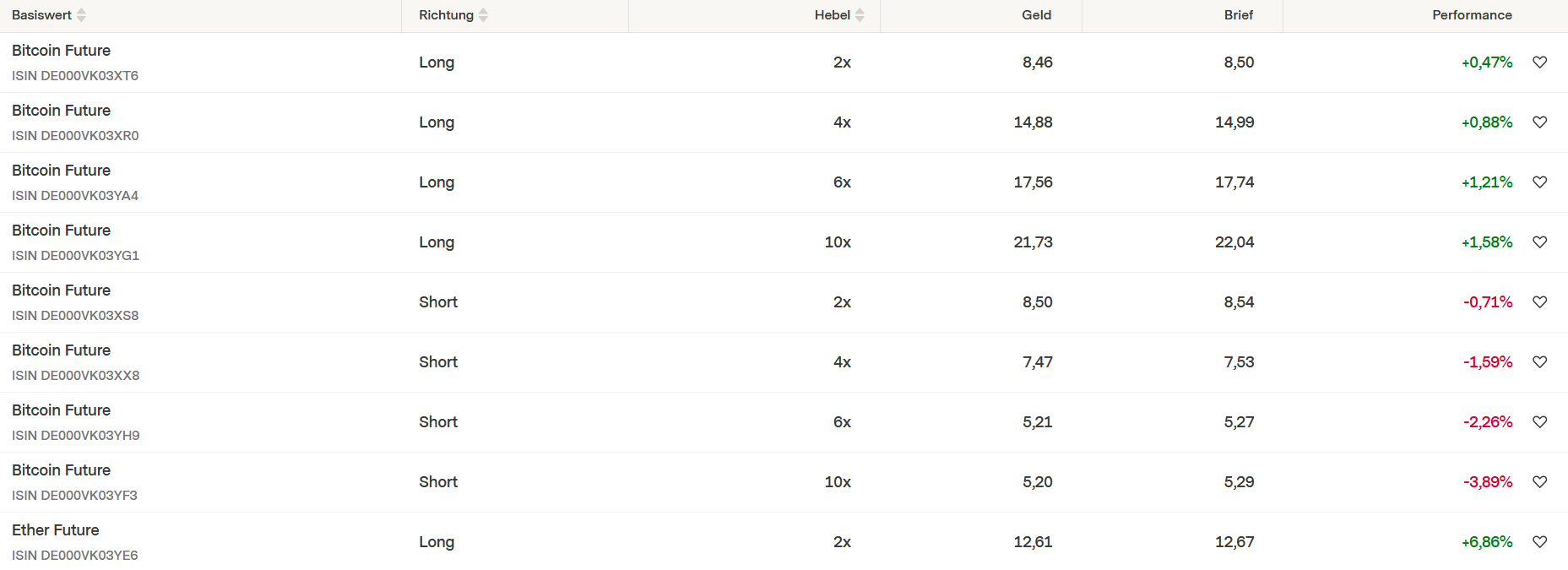Click the Geld column header

[x=1036, y=15]
